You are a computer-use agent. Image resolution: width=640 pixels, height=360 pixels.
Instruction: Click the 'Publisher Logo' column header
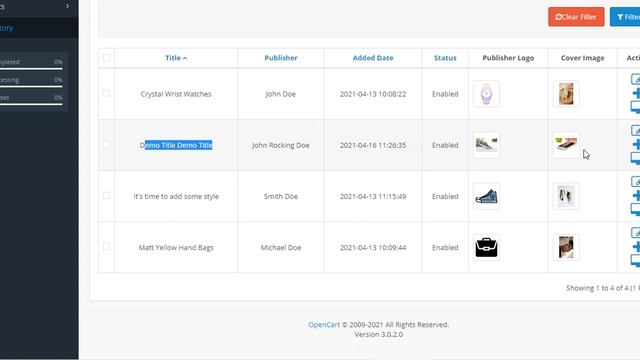[508, 58]
